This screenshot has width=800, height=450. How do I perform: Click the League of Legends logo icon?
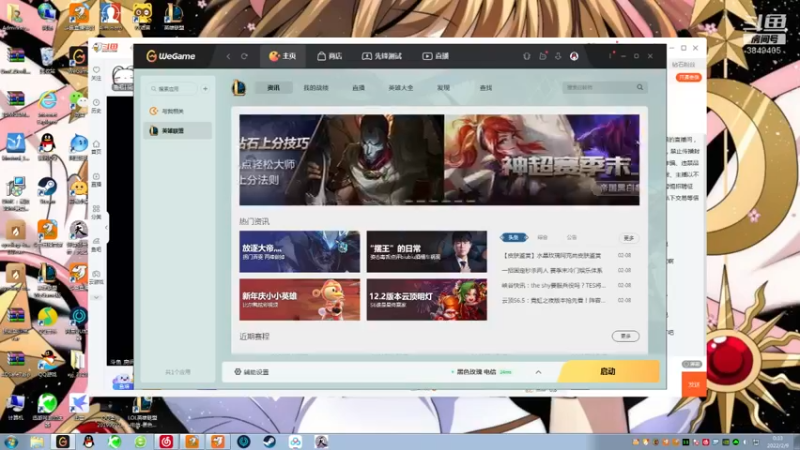239,88
